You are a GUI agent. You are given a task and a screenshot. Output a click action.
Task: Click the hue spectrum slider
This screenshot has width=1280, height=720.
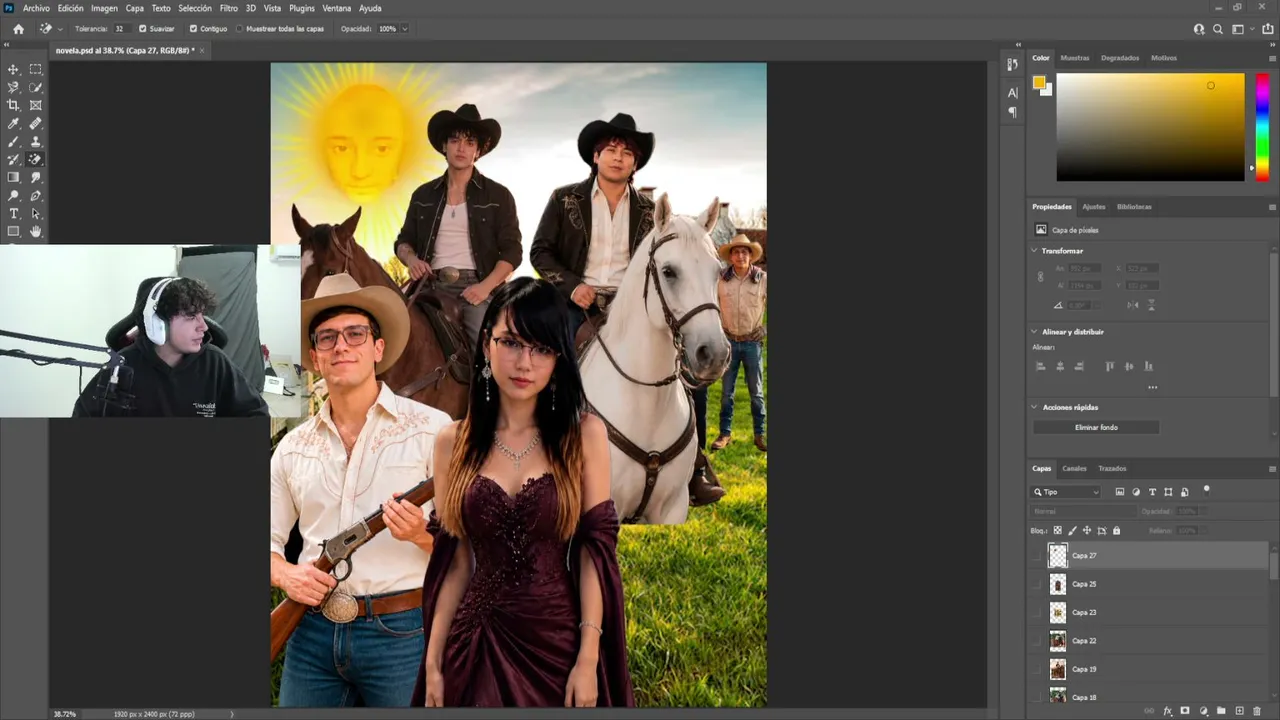(x=1262, y=126)
